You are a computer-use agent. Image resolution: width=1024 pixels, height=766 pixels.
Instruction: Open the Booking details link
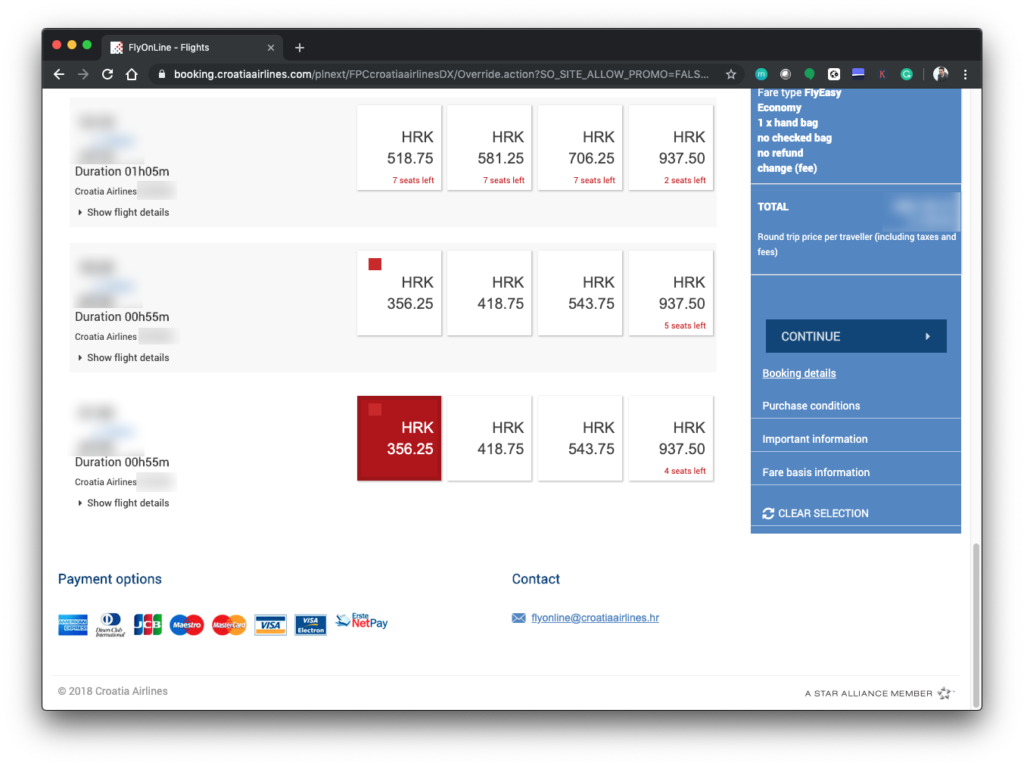click(x=799, y=373)
